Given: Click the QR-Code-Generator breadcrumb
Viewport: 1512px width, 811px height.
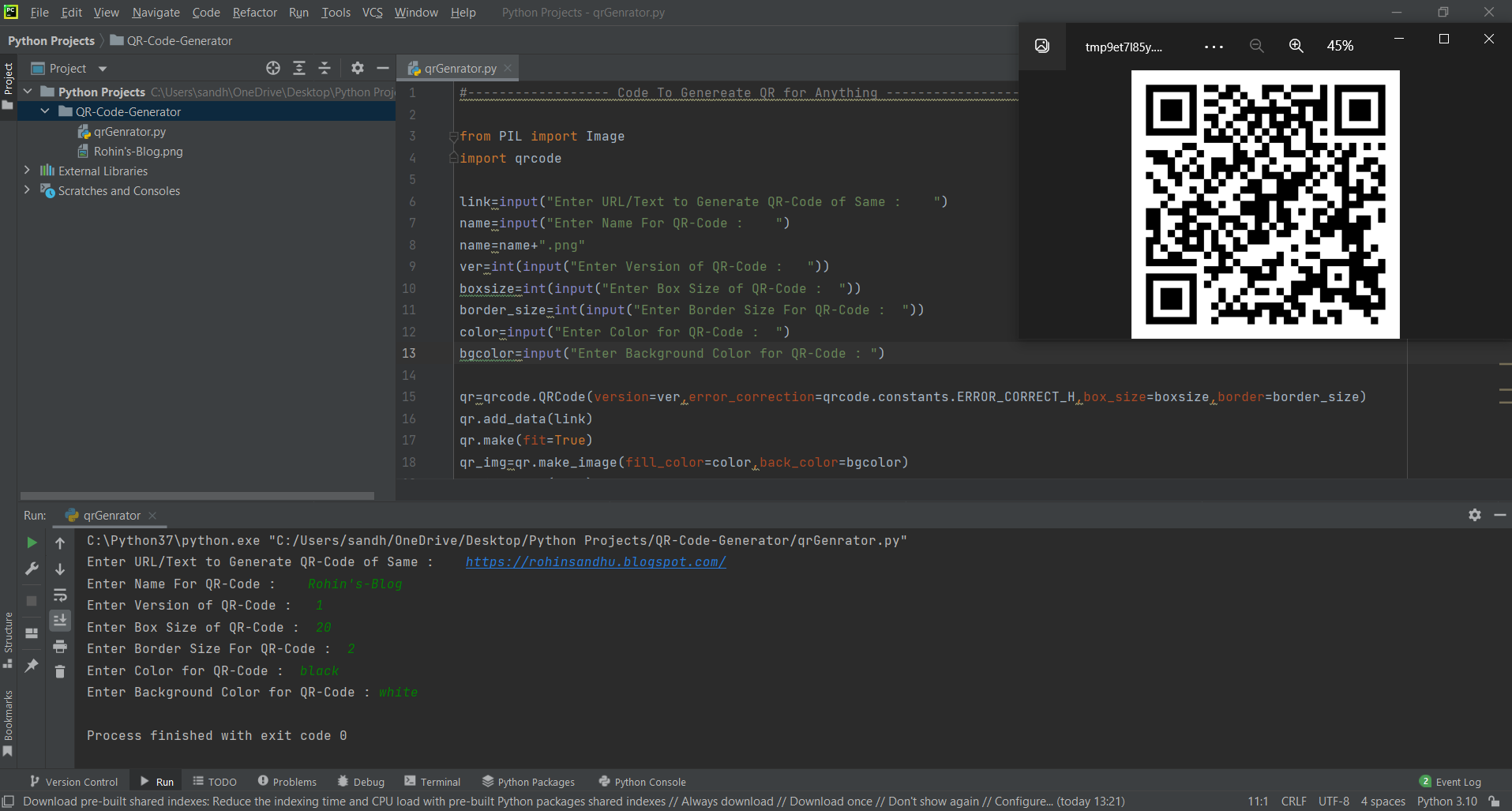Looking at the screenshot, I should (171, 41).
